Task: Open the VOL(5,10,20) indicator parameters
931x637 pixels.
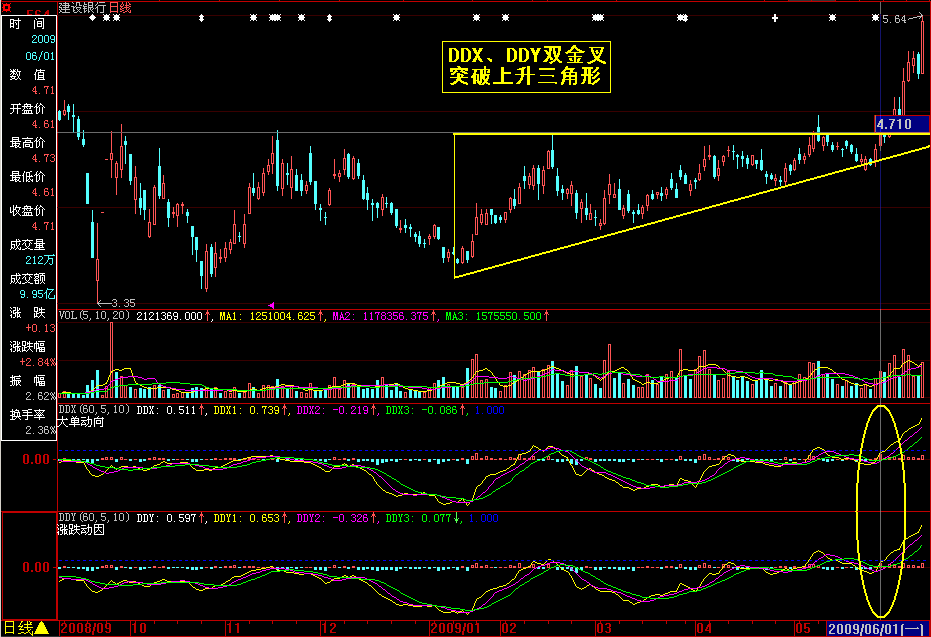Action: (95, 316)
